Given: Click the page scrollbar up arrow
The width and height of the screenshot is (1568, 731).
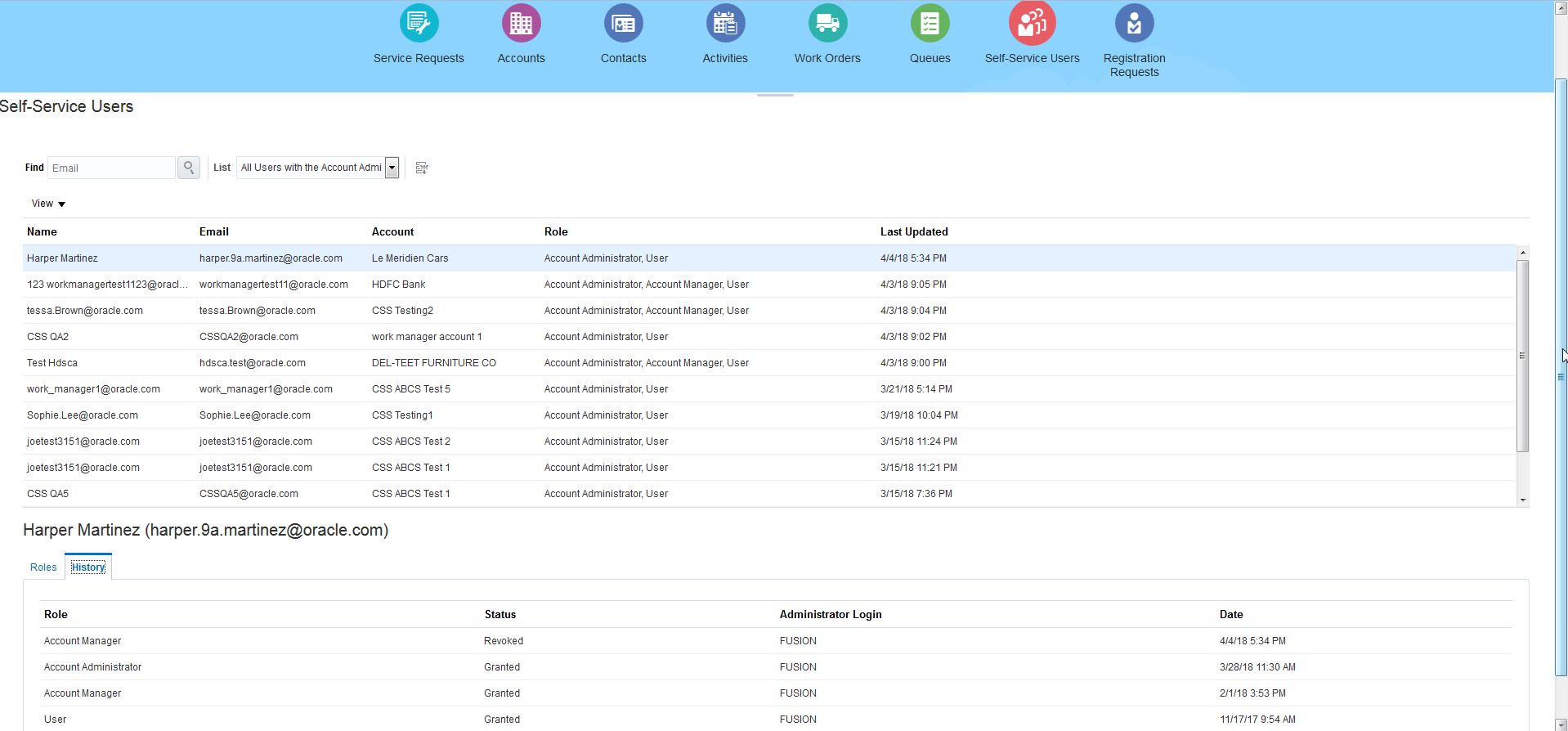Looking at the screenshot, I should pyautogui.click(x=1561, y=7).
